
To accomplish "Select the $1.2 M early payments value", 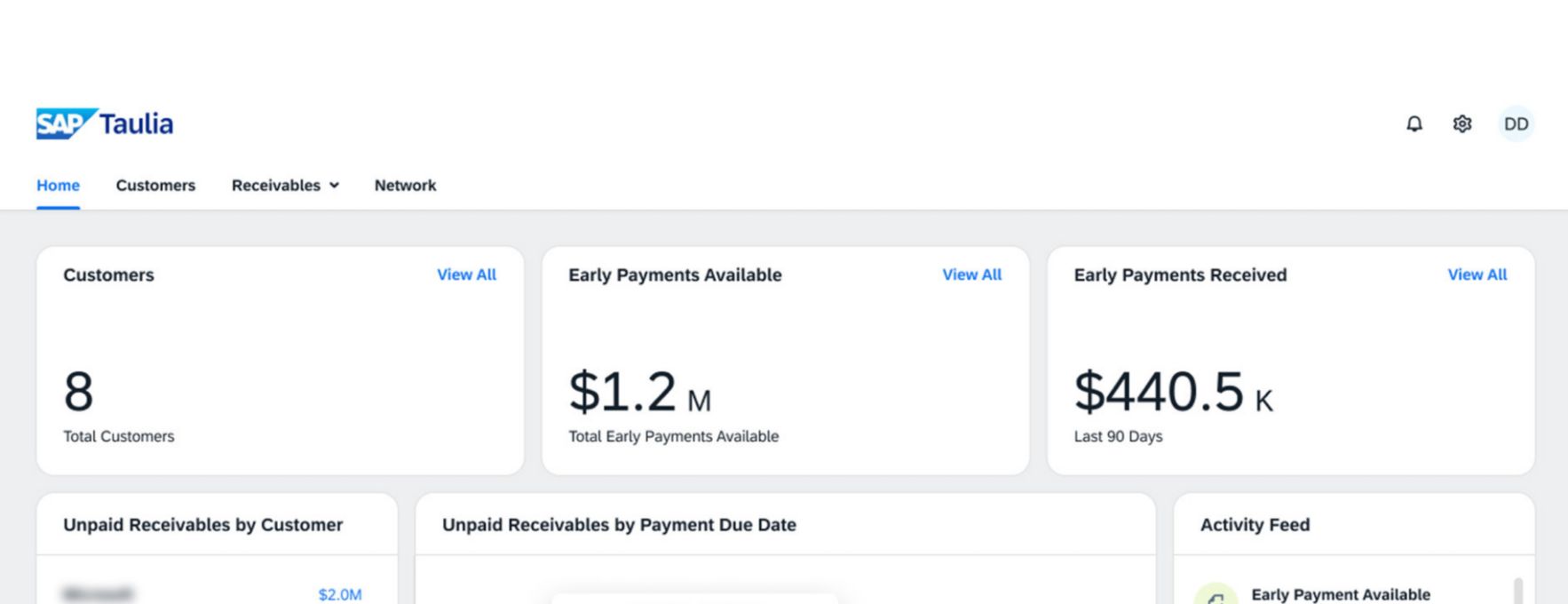I will (640, 392).
